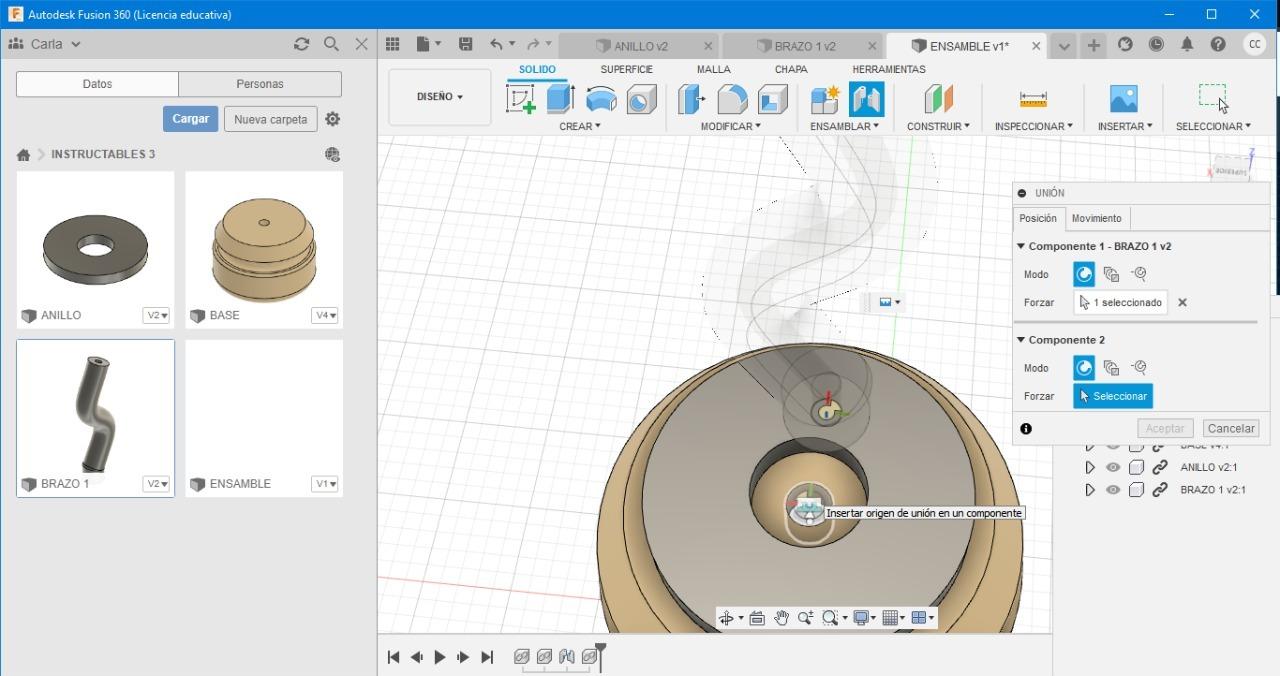Image resolution: width=1280 pixels, height=676 pixels.
Task: Open the ENSAMBLAR dropdown menu
Action: (x=845, y=126)
